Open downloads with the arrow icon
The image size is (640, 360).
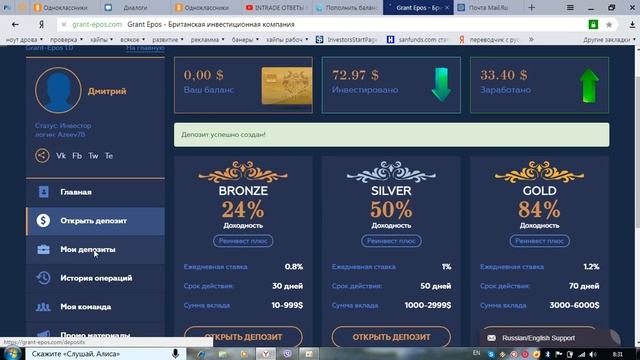[632, 24]
